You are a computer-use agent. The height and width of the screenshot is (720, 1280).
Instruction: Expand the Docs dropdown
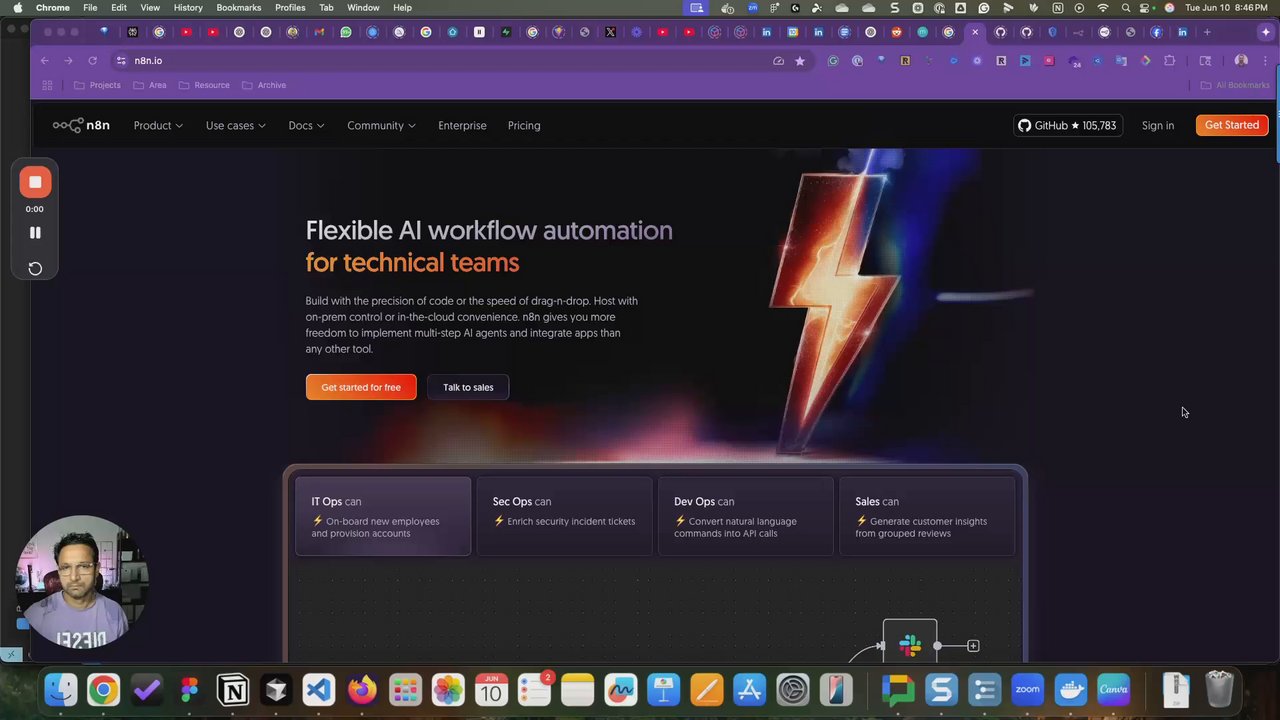pos(306,125)
